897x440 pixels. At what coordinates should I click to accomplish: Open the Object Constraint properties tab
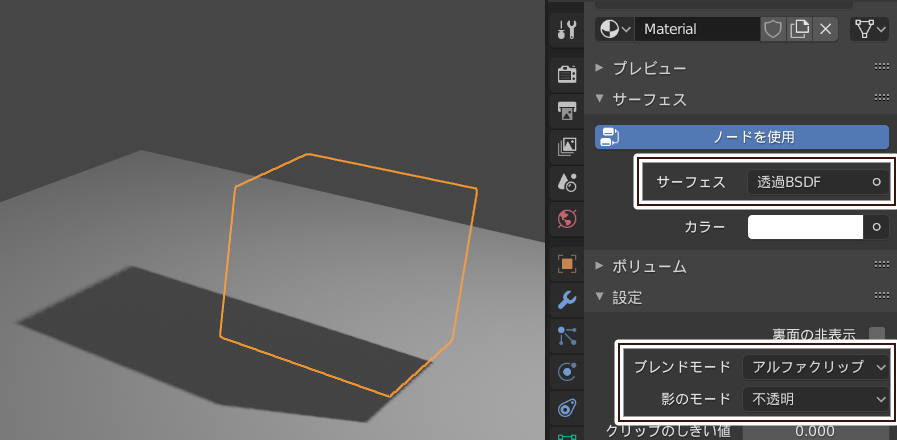point(566,409)
